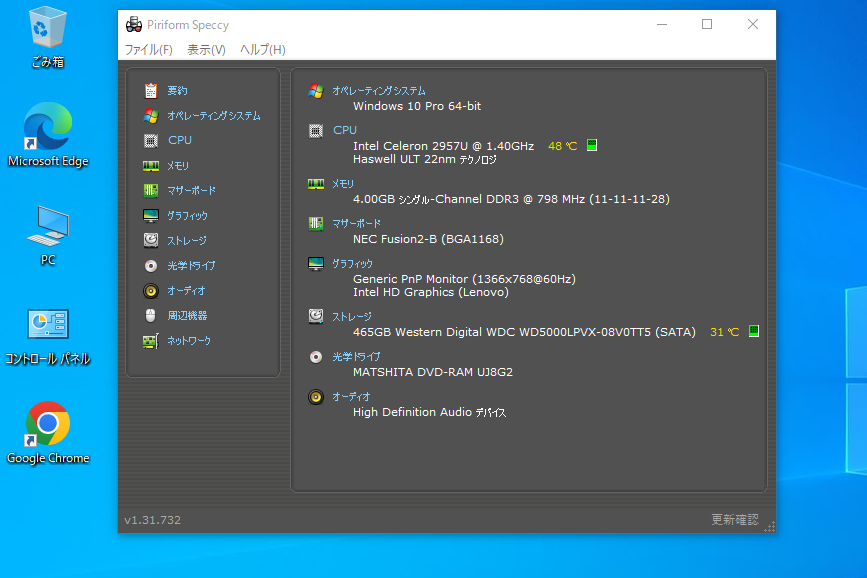The width and height of the screenshot is (867, 578).
Task: Click the text Intel HD Graphics (Lenovo)
Action: click(431, 292)
